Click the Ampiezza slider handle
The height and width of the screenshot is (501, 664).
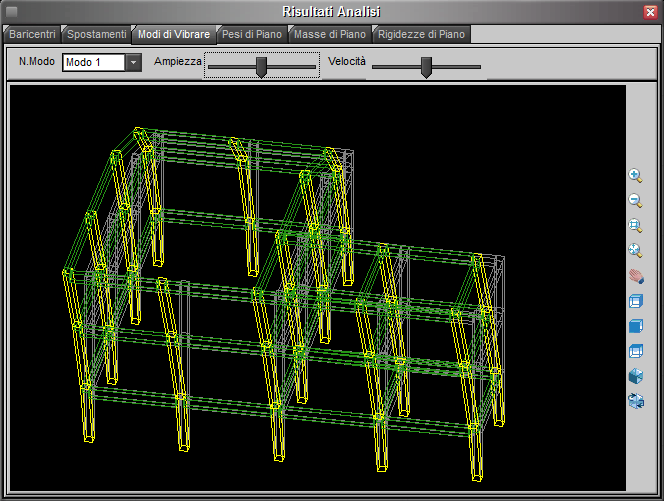point(261,66)
